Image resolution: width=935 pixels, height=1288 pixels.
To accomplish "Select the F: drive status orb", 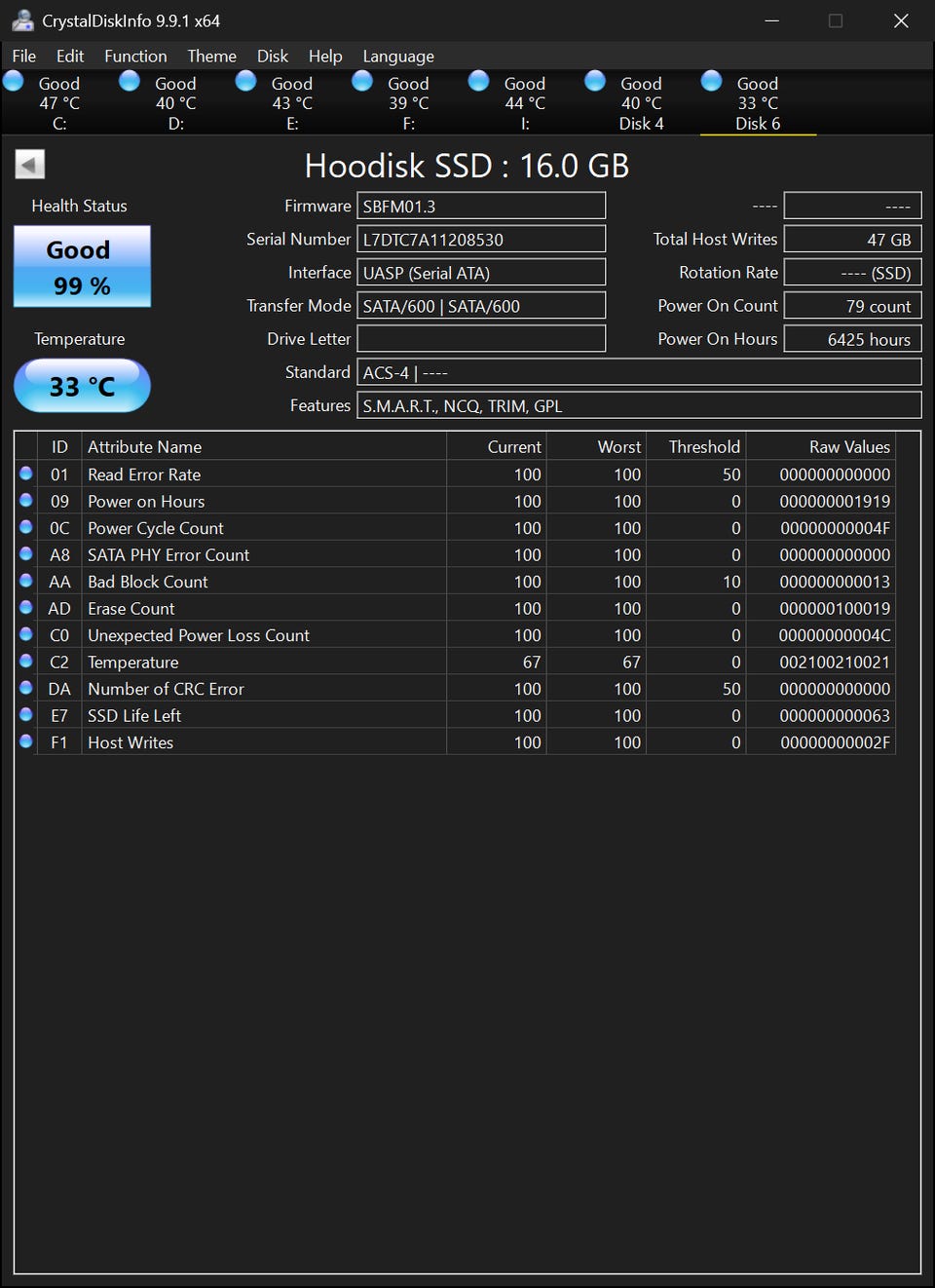I will coord(362,81).
